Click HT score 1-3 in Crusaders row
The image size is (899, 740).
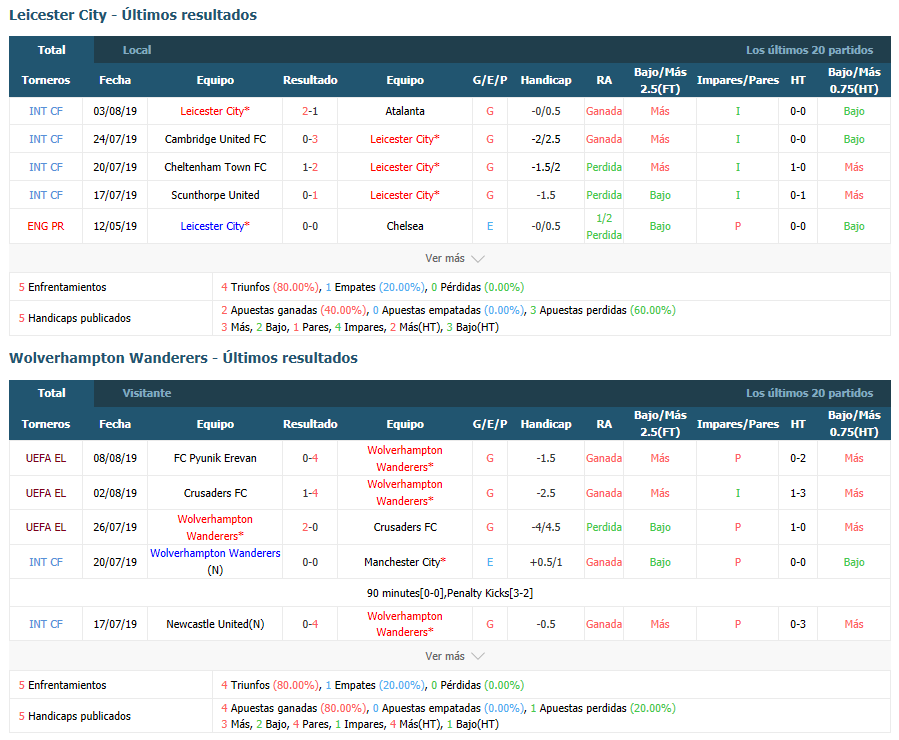point(798,494)
